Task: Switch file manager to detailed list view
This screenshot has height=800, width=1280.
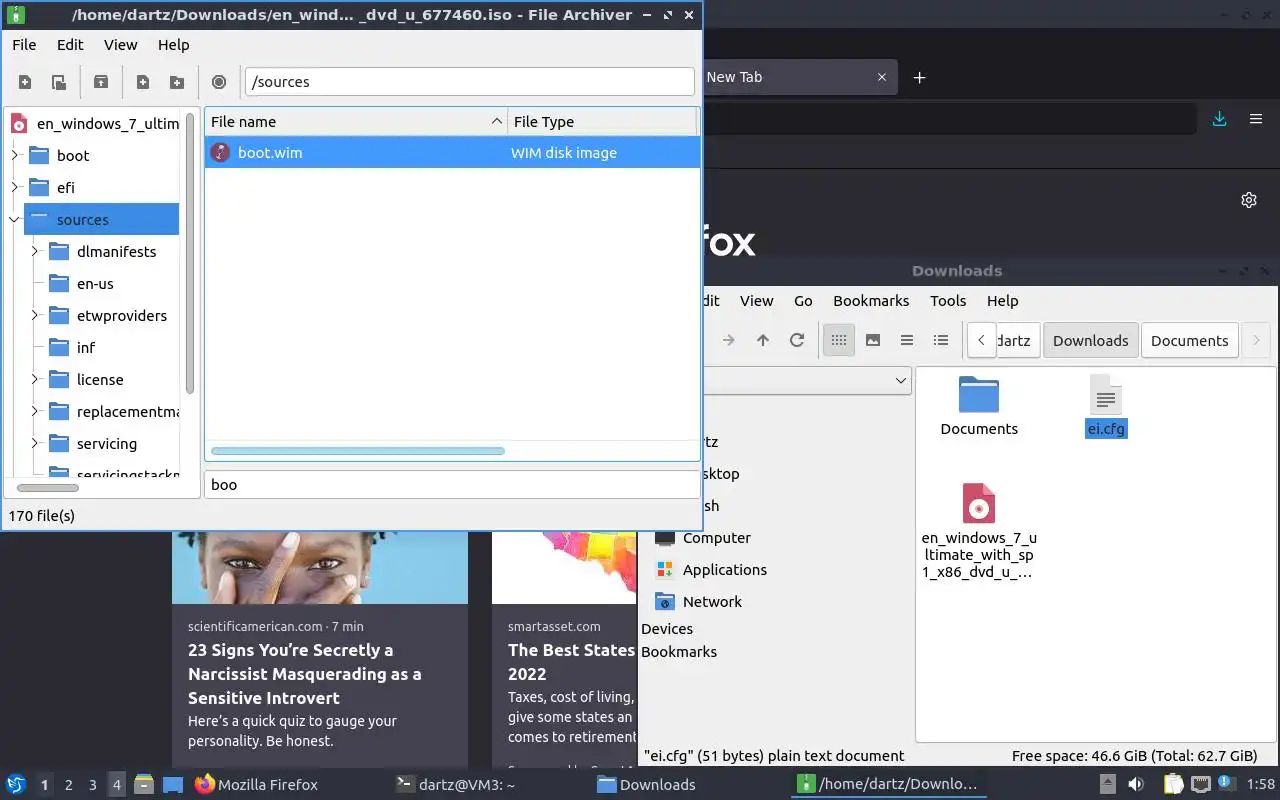Action: point(941,340)
